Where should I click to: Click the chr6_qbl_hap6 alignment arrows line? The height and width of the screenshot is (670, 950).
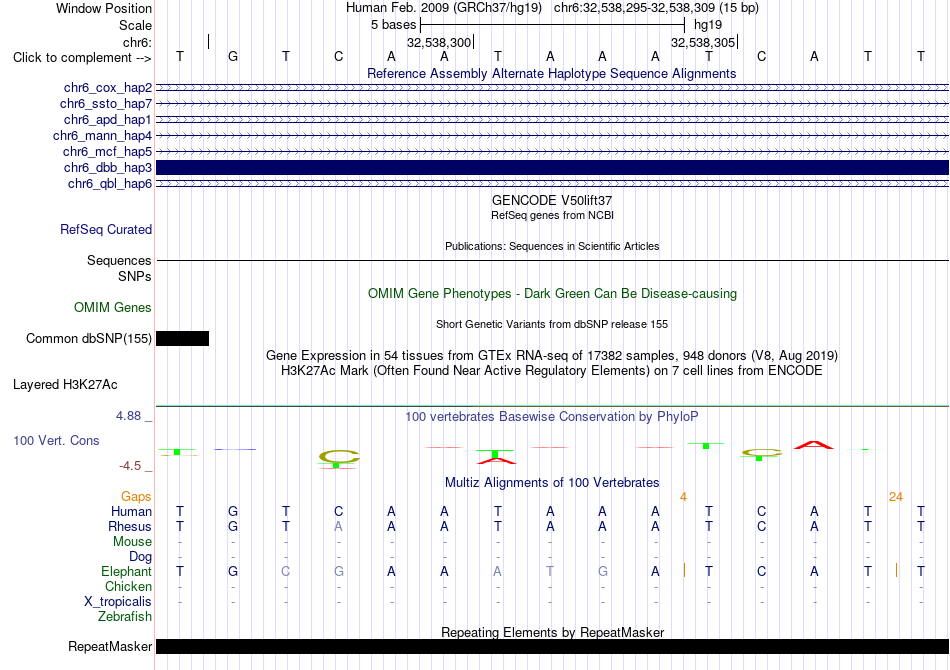[x=552, y=184]
